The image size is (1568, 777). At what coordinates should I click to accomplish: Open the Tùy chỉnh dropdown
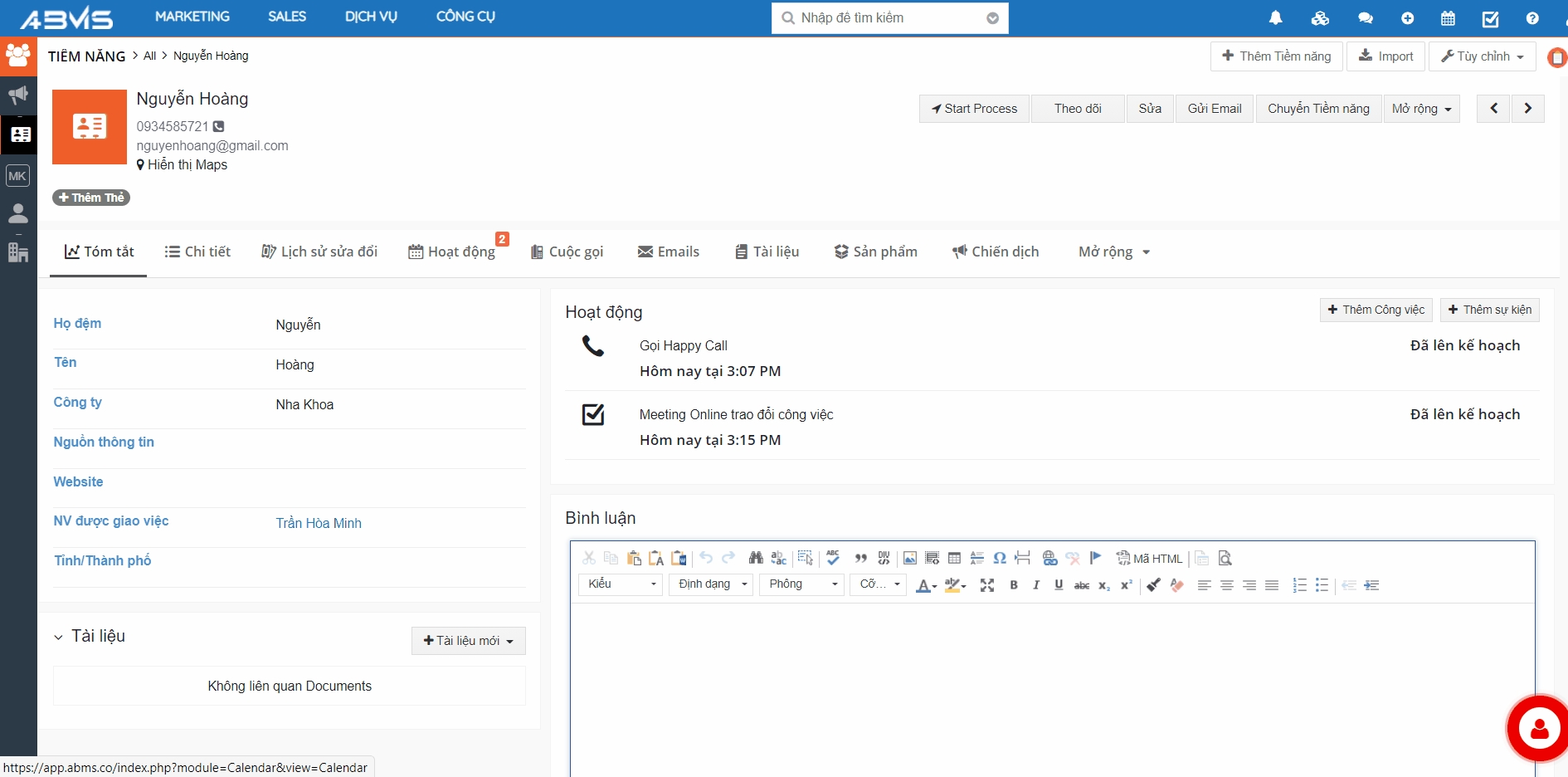tap(1483, 56)
